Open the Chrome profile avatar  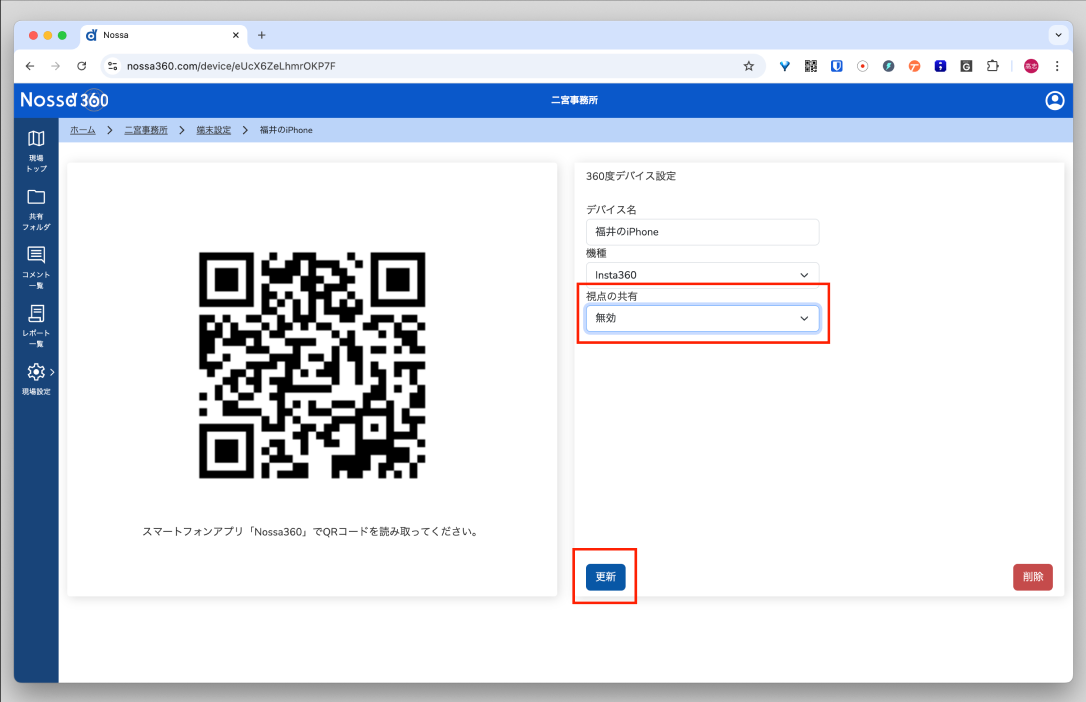(1031, 66)
